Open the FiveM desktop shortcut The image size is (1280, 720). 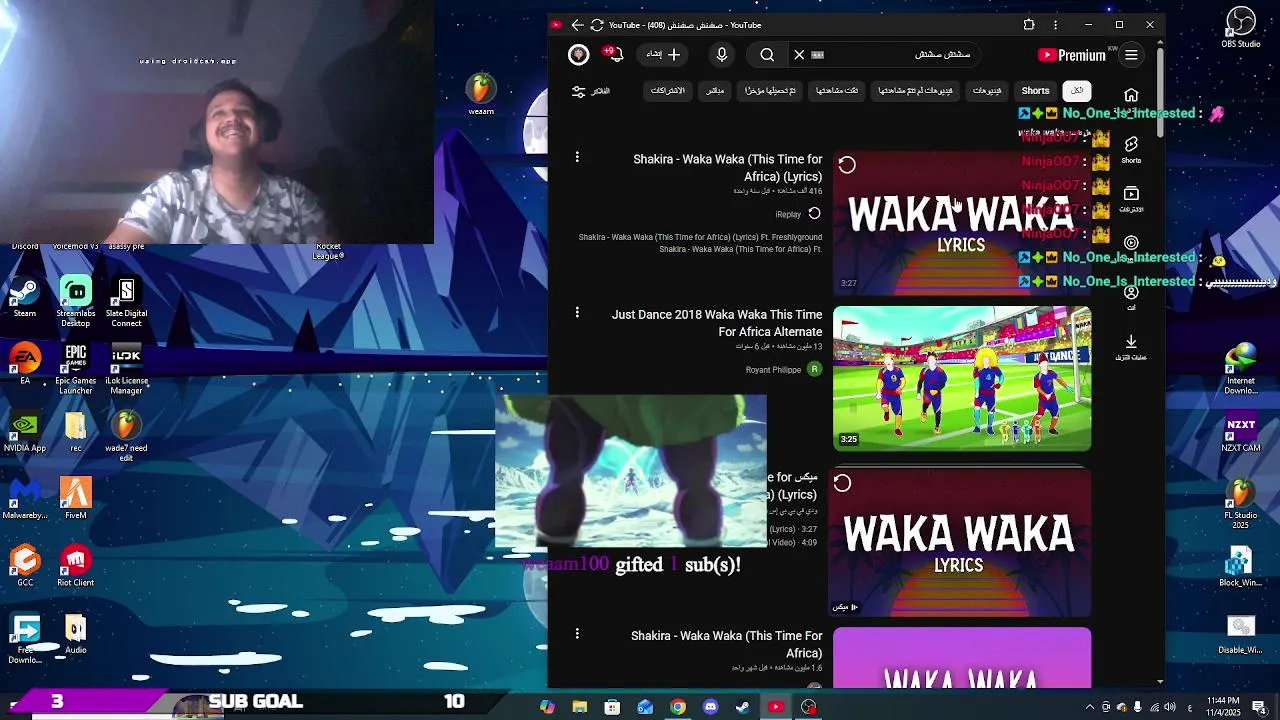point(75,499)
